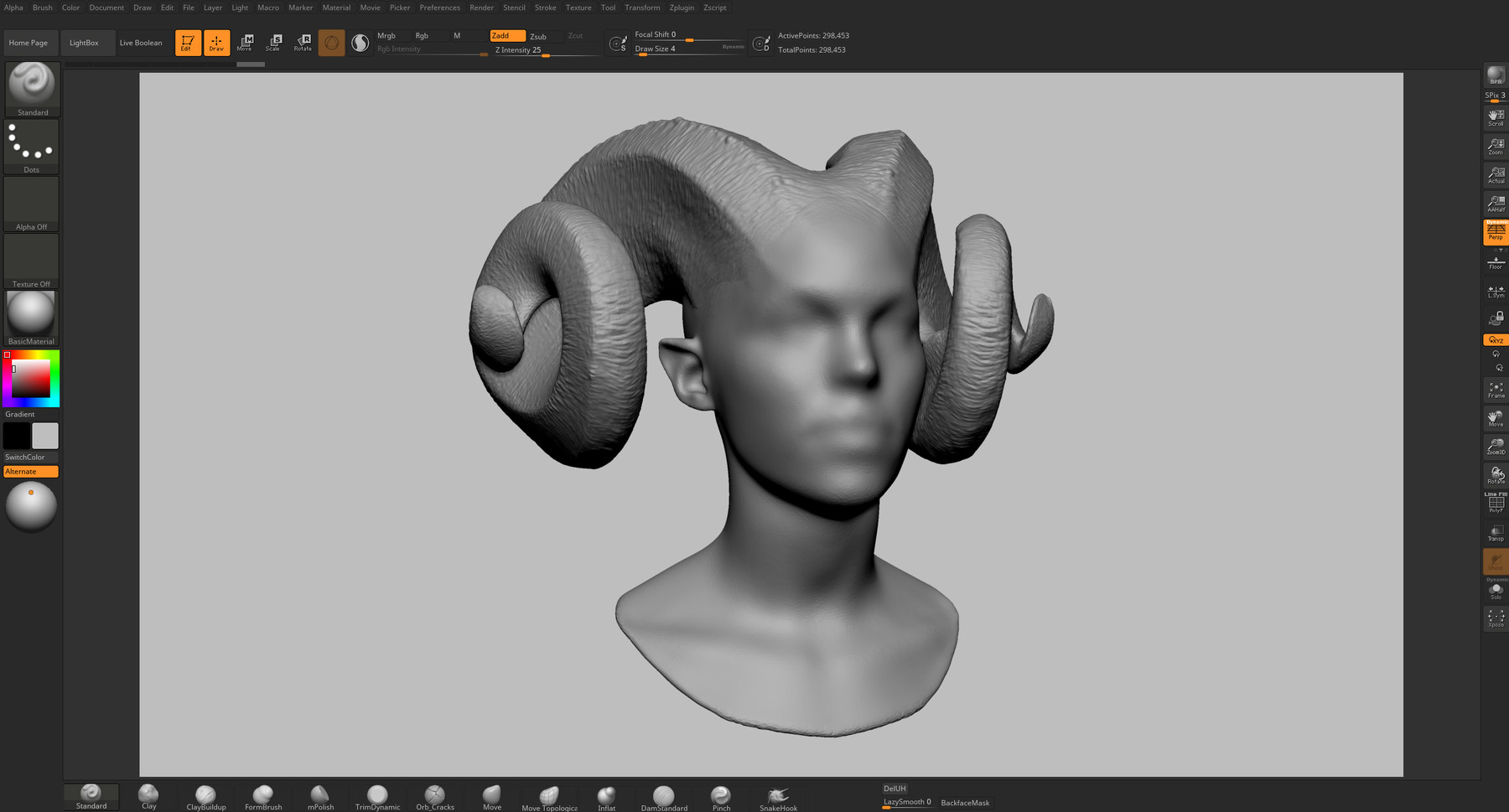1509x812 pixels.
Task: Click the LightBox button
Action: pyautogui.click(x=84, y=43)
